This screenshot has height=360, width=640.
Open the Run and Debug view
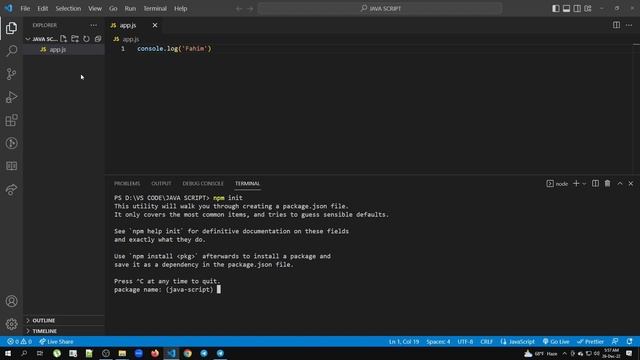(x=11, y=97)
